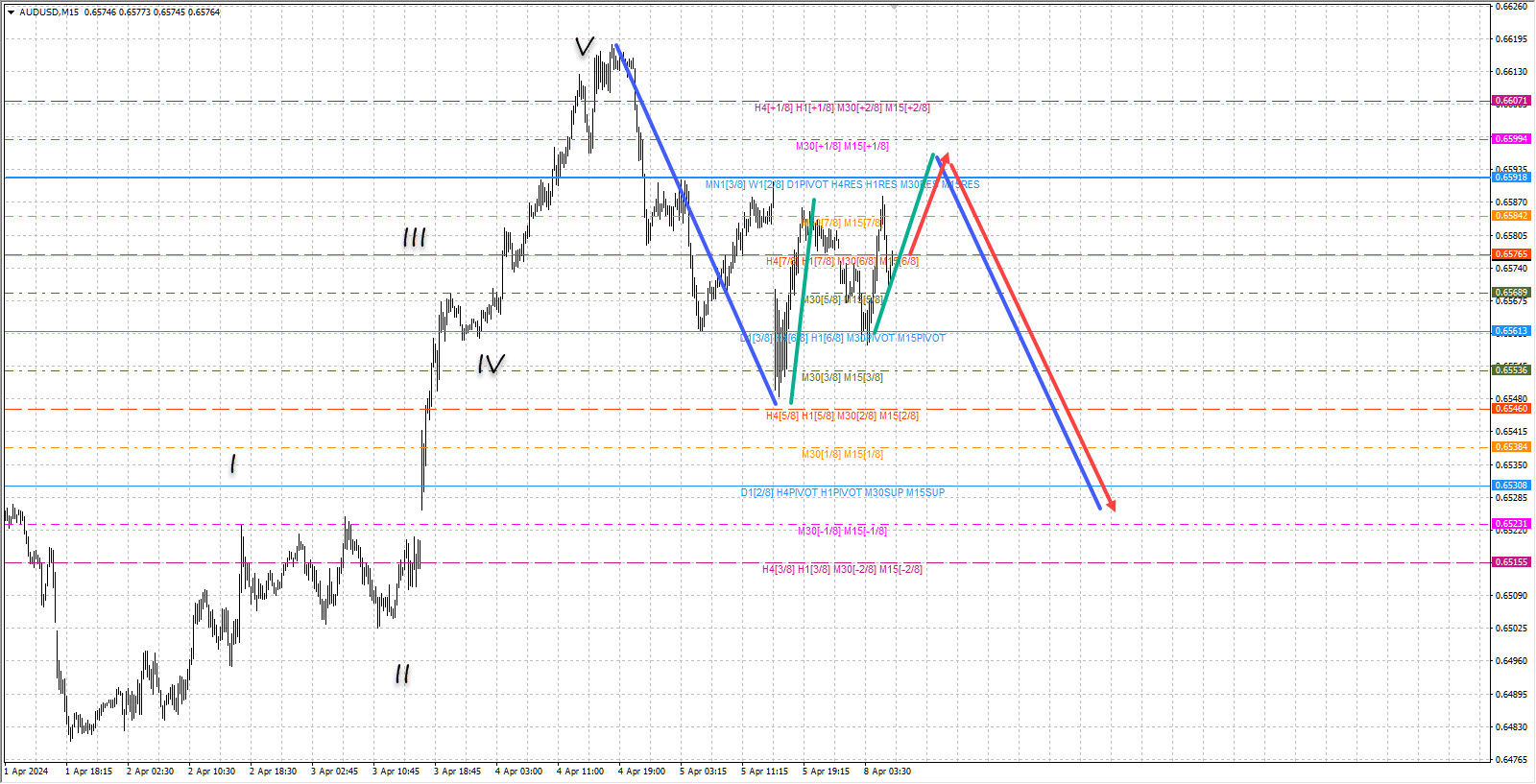The width and height of the screenshot is (1536, 784).
Task: Select the wave I label
Action: [232, 464]
